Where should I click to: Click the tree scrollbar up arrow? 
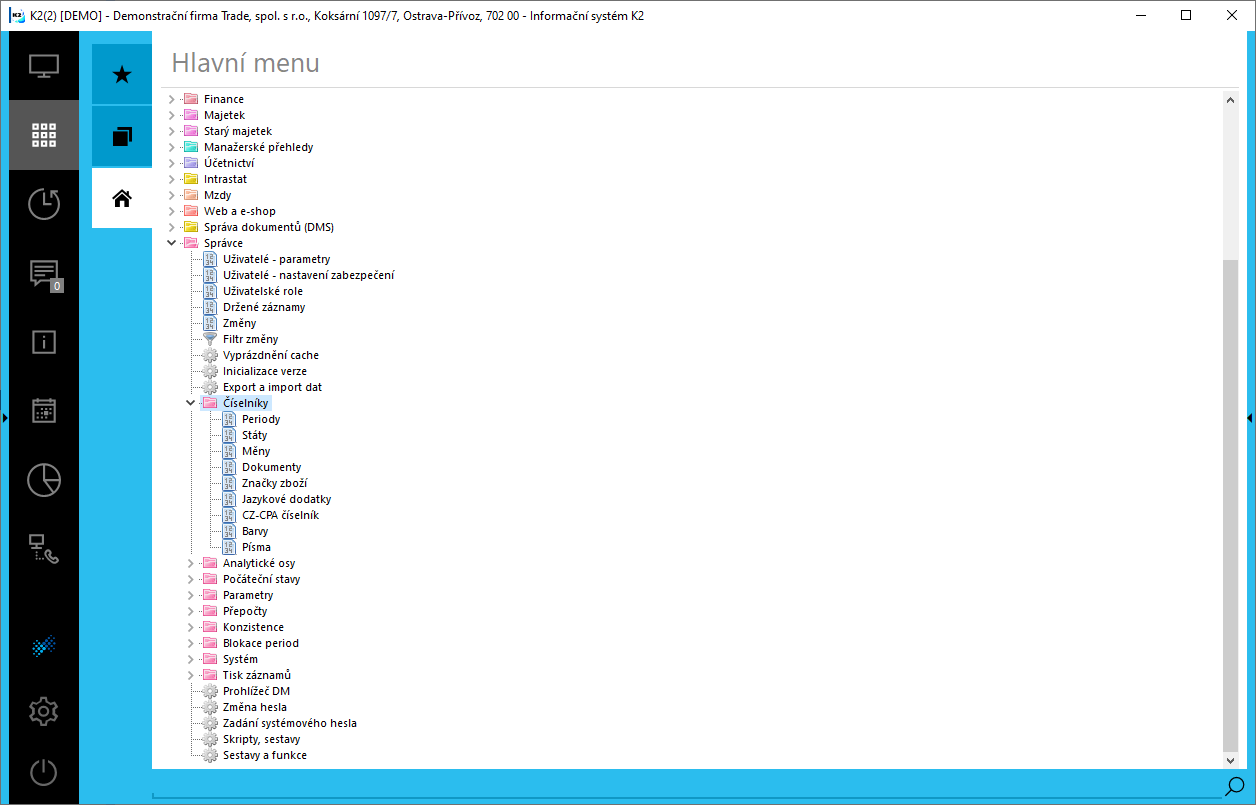(x=1231, y=98)
